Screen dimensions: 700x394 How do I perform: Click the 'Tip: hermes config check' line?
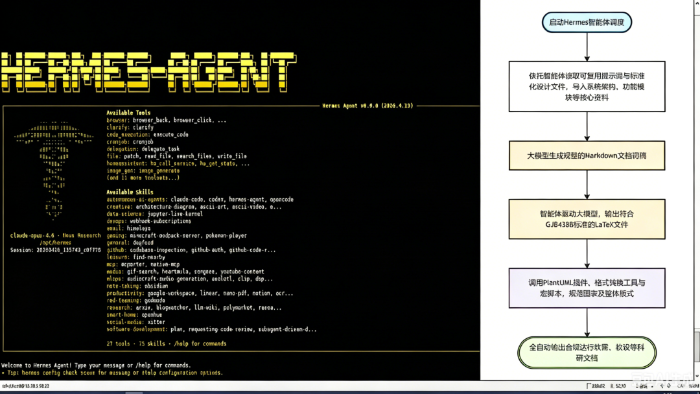coord(112,373)
